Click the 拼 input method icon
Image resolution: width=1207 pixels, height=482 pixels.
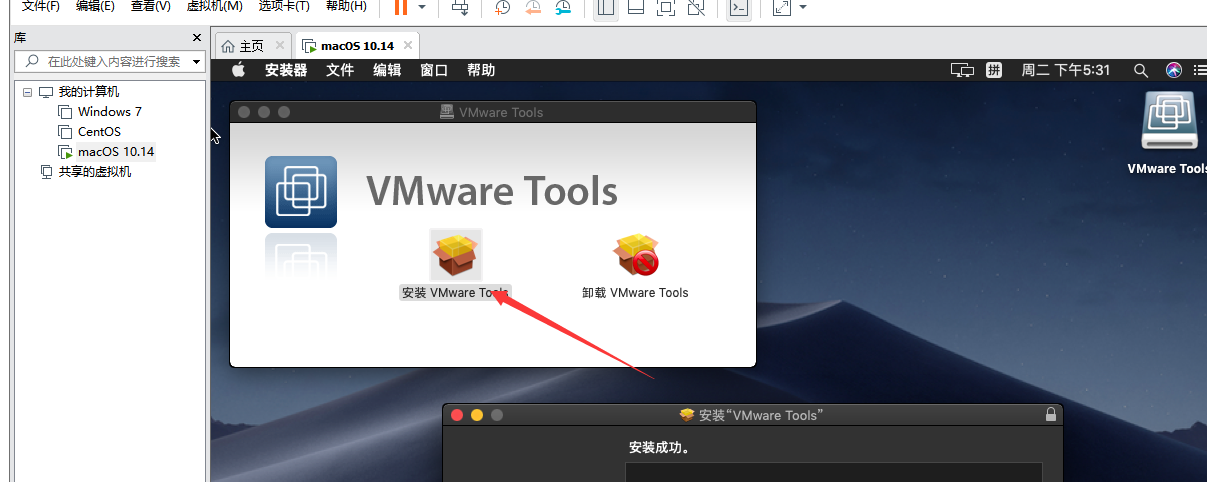(x=994, y=70)
